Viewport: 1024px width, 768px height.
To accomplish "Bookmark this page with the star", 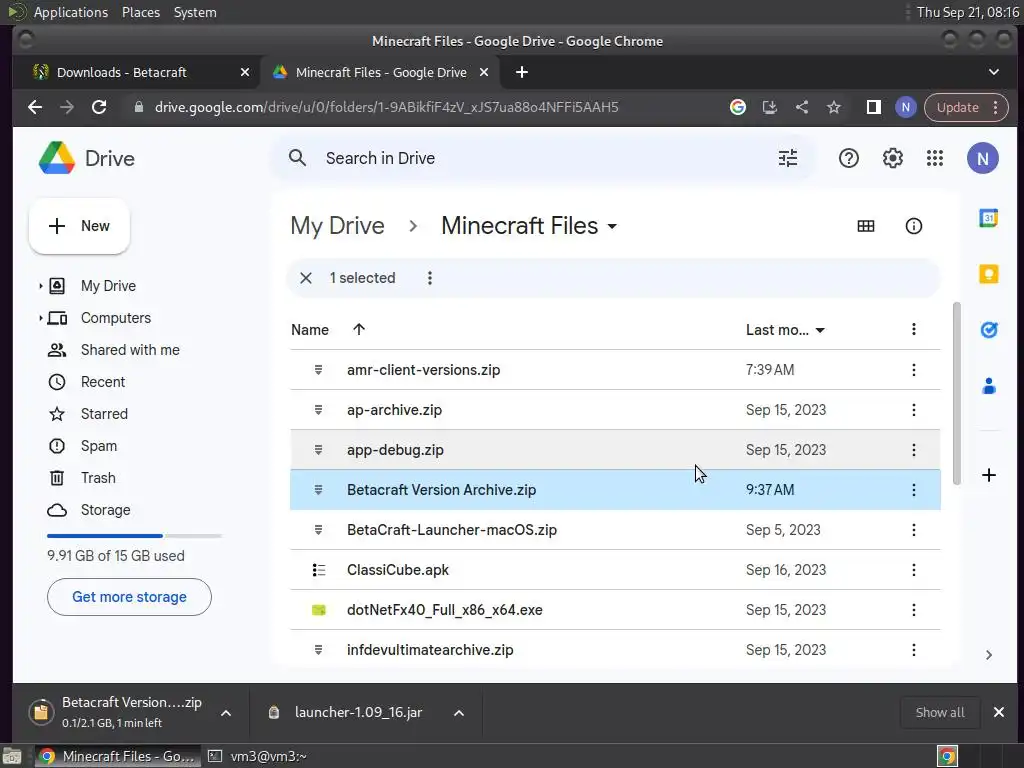I will [x=834, y=107].
